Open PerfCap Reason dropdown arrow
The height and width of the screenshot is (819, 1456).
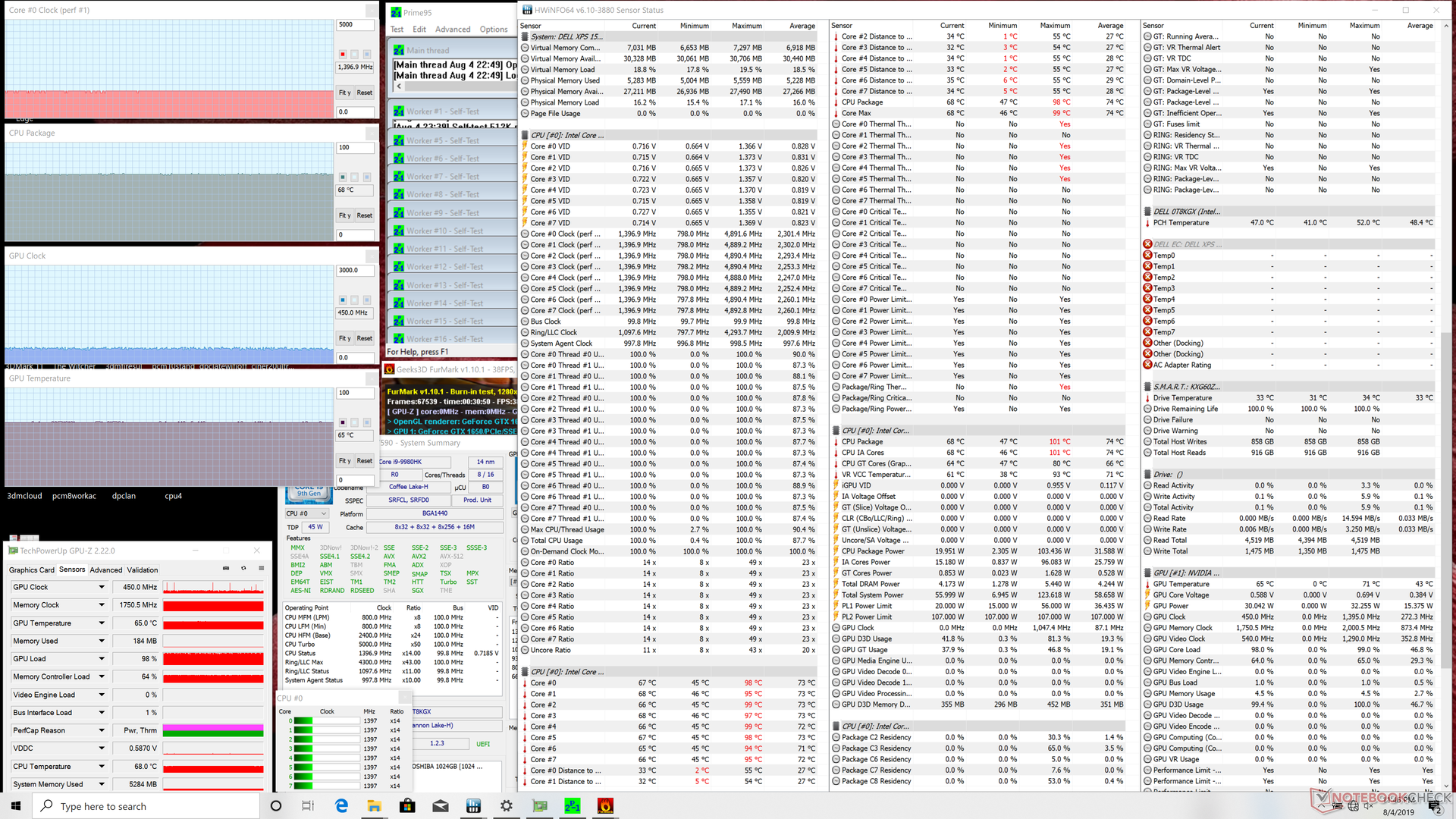tap(102, 730)
